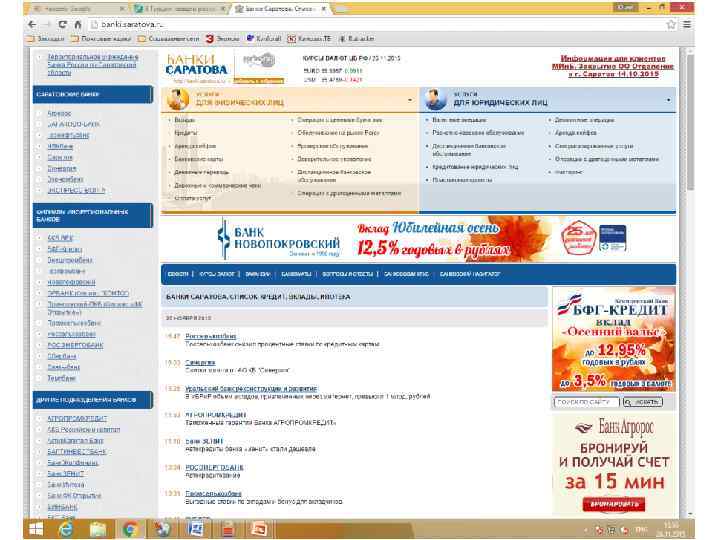Screen dimensions: 720x540
Task: Open the bookmark with red 3 icon
Action: click(x=223, y=39)
